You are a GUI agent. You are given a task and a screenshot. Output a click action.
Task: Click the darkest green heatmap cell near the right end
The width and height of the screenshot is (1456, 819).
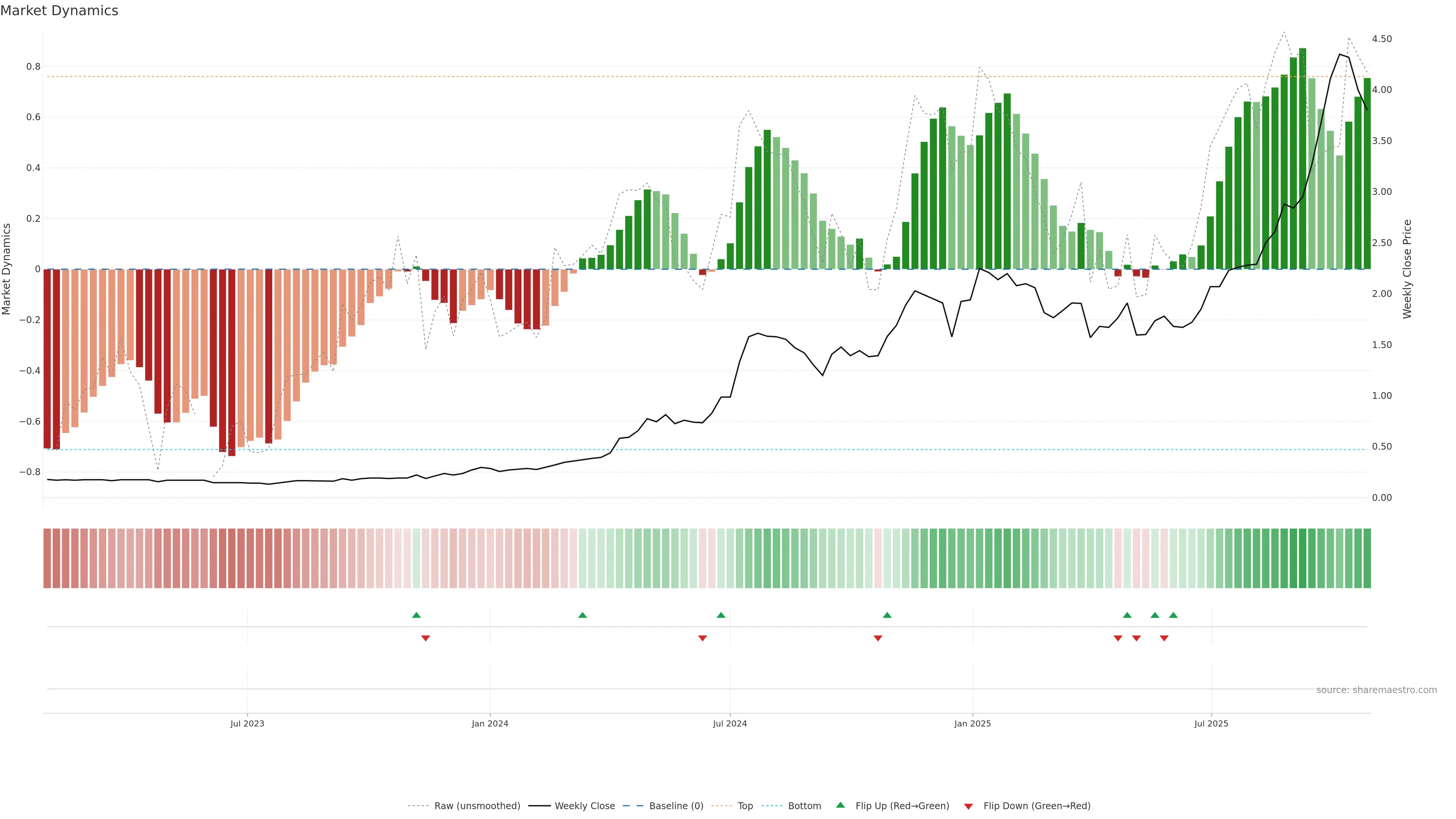tap(1302, 558)
